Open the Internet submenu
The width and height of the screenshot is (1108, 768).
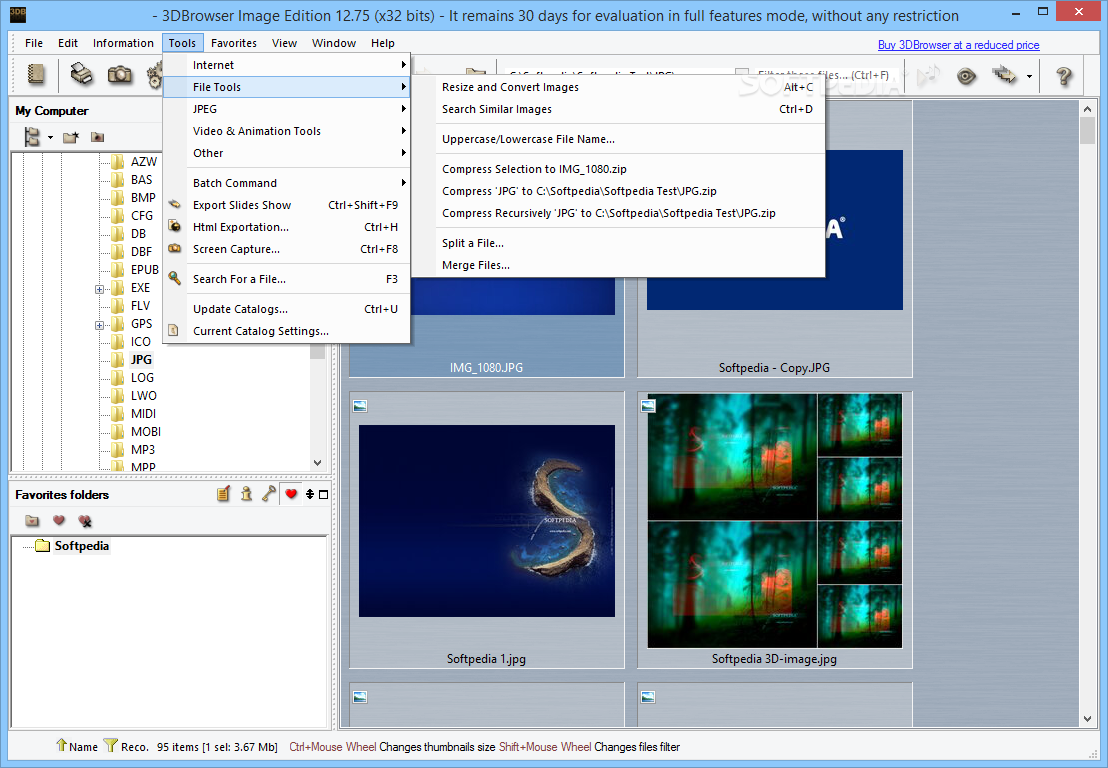coord(287,65)
